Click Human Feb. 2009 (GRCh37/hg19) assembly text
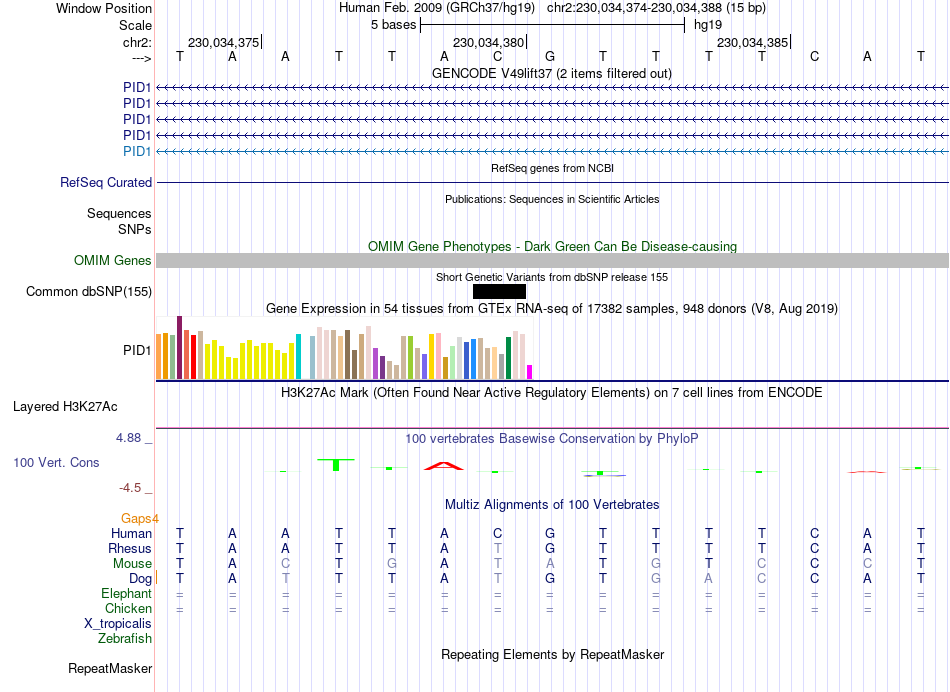This screenshot has height=692, width=950. tap(437, 8)
